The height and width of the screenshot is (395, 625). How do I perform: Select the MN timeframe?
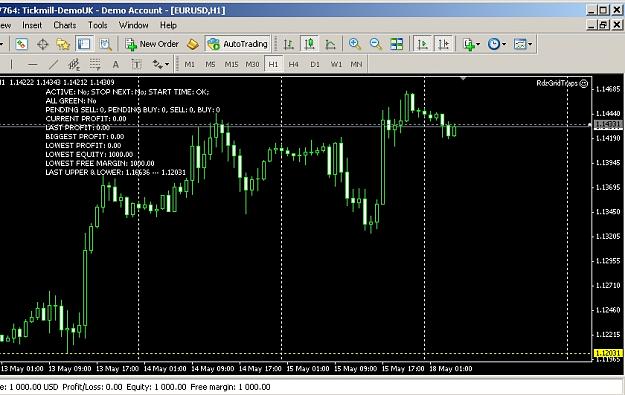click(x=356, y=64)
